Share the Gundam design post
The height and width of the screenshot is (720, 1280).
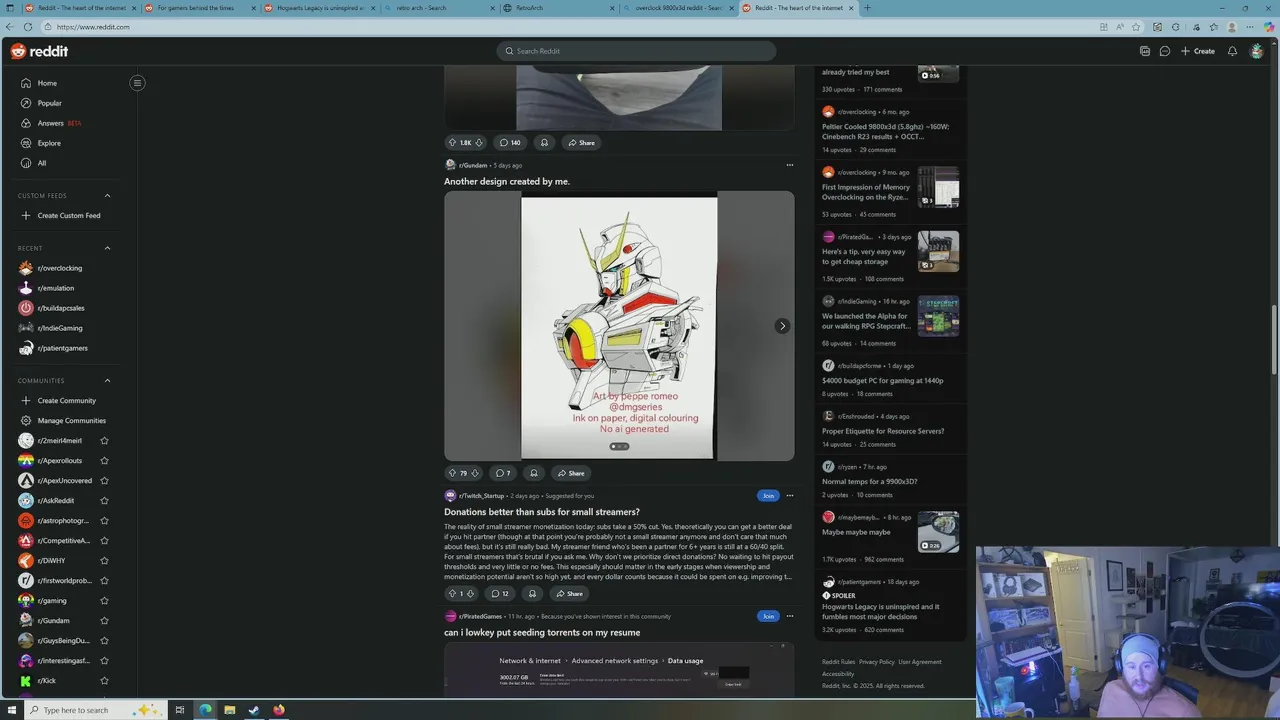pos(571,473)
